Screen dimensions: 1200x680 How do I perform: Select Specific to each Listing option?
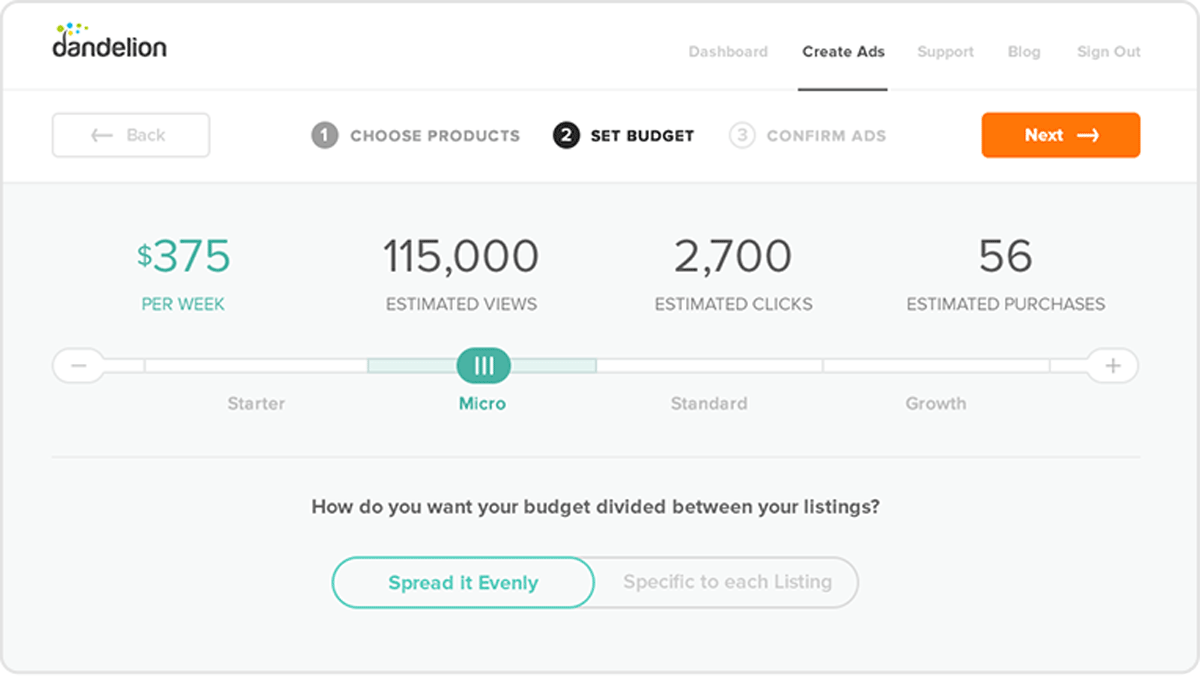[x=727, y=582]
